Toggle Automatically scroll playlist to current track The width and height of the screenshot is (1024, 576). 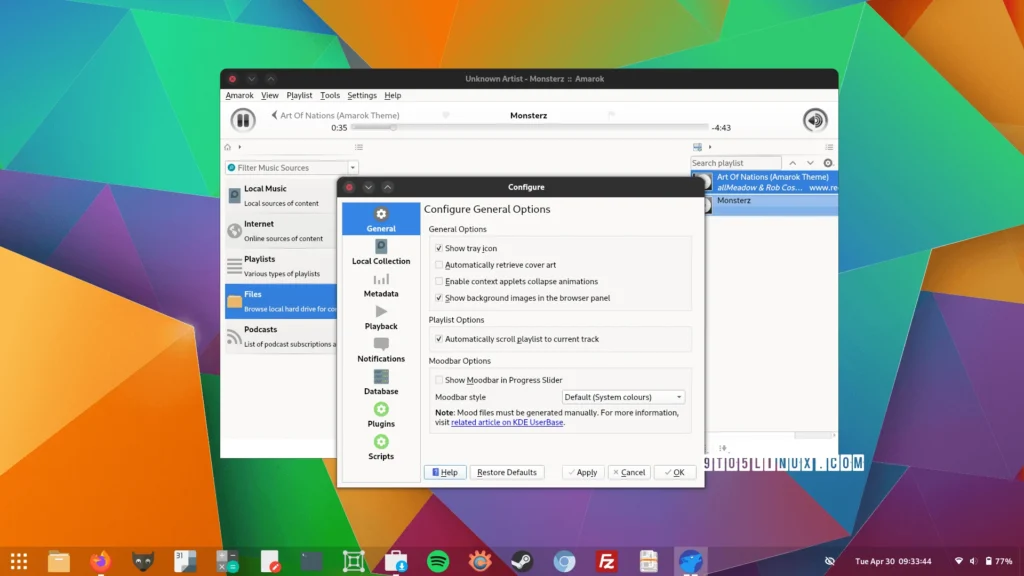pyautogui.click(x=439, y=339)
